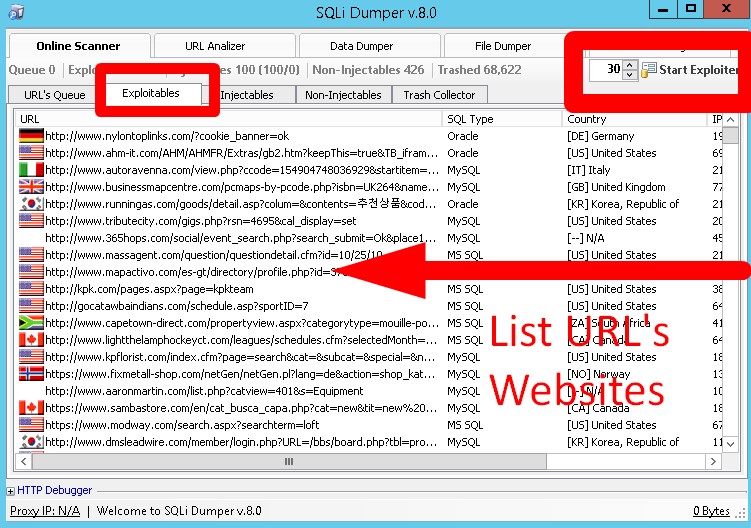Click the Proxy IP: N/A link

coord(45,511)
